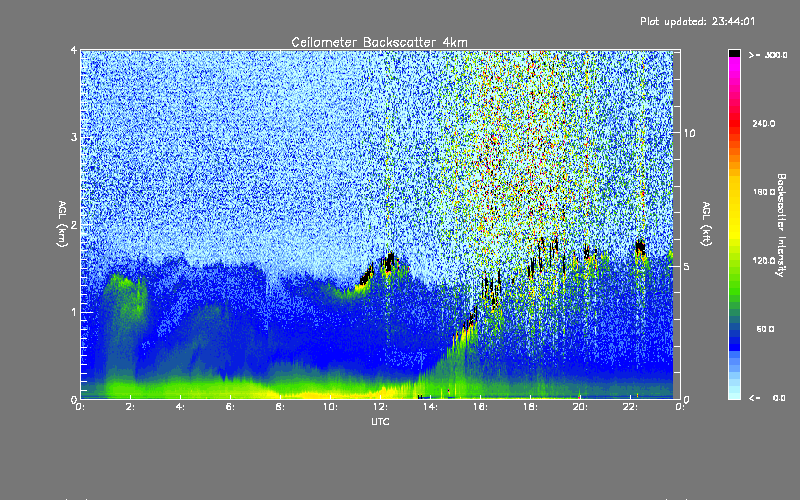Screen dimensions: 800x500
Task: Click the "Plot updated: 23:44:01" timestamp
Action: click(697, 21)
